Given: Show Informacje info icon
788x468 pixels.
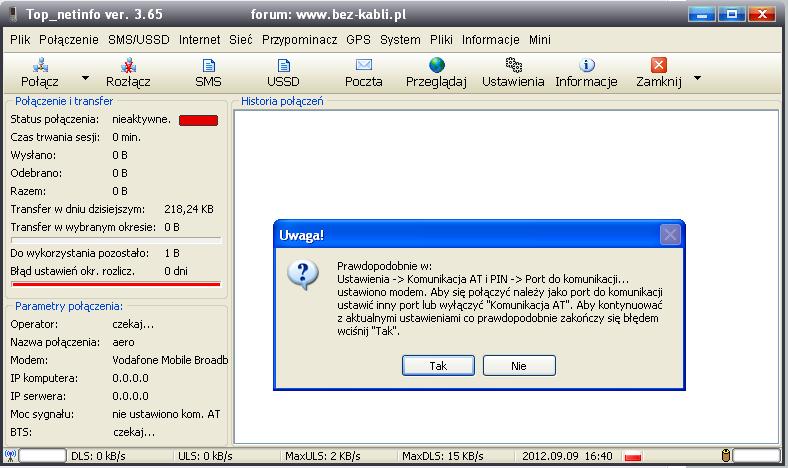Looking at the screenshot, I should [587, 66].
